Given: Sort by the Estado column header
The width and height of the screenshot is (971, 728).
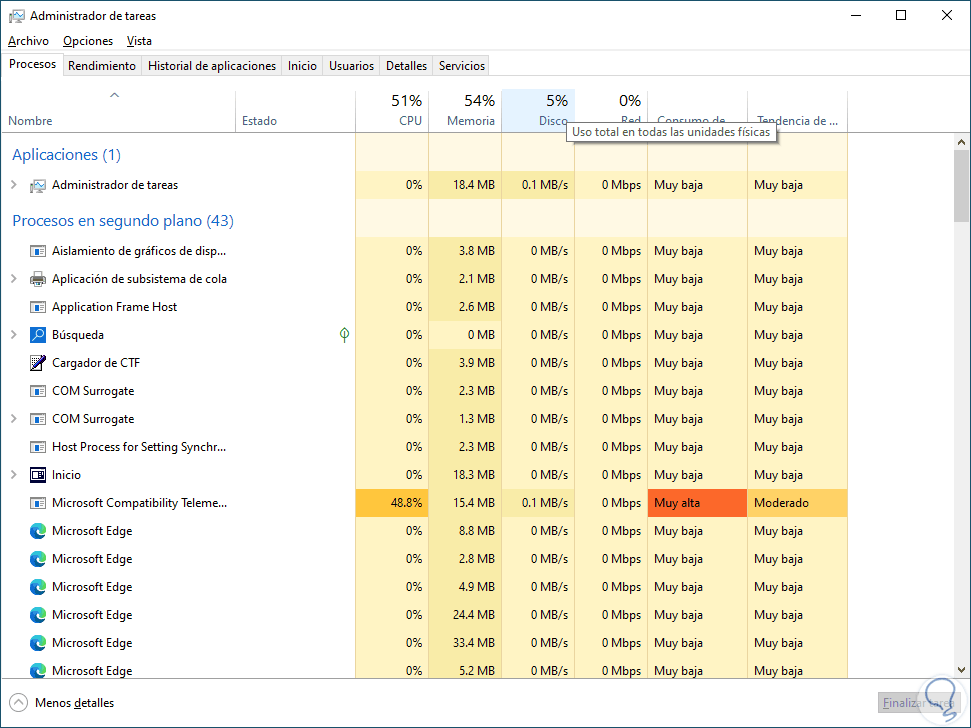Looking at the screenshot, I should (295, 111).
